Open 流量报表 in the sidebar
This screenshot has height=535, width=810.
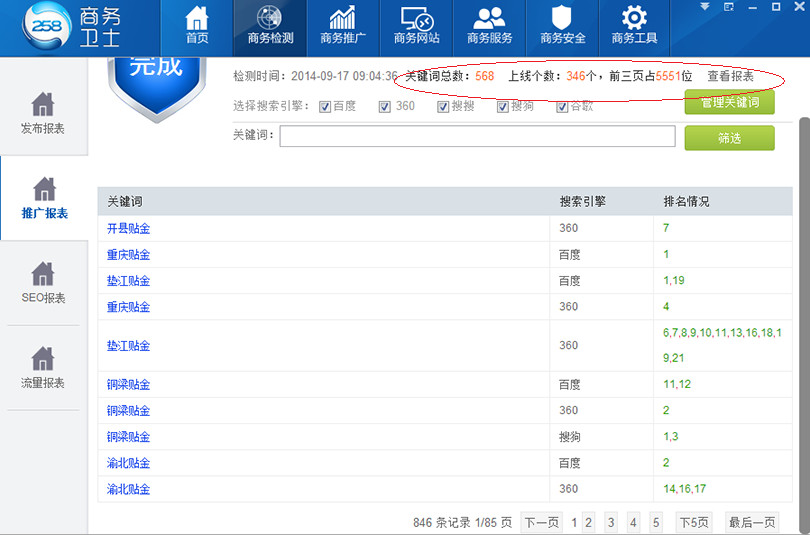[x=43, y=368]
